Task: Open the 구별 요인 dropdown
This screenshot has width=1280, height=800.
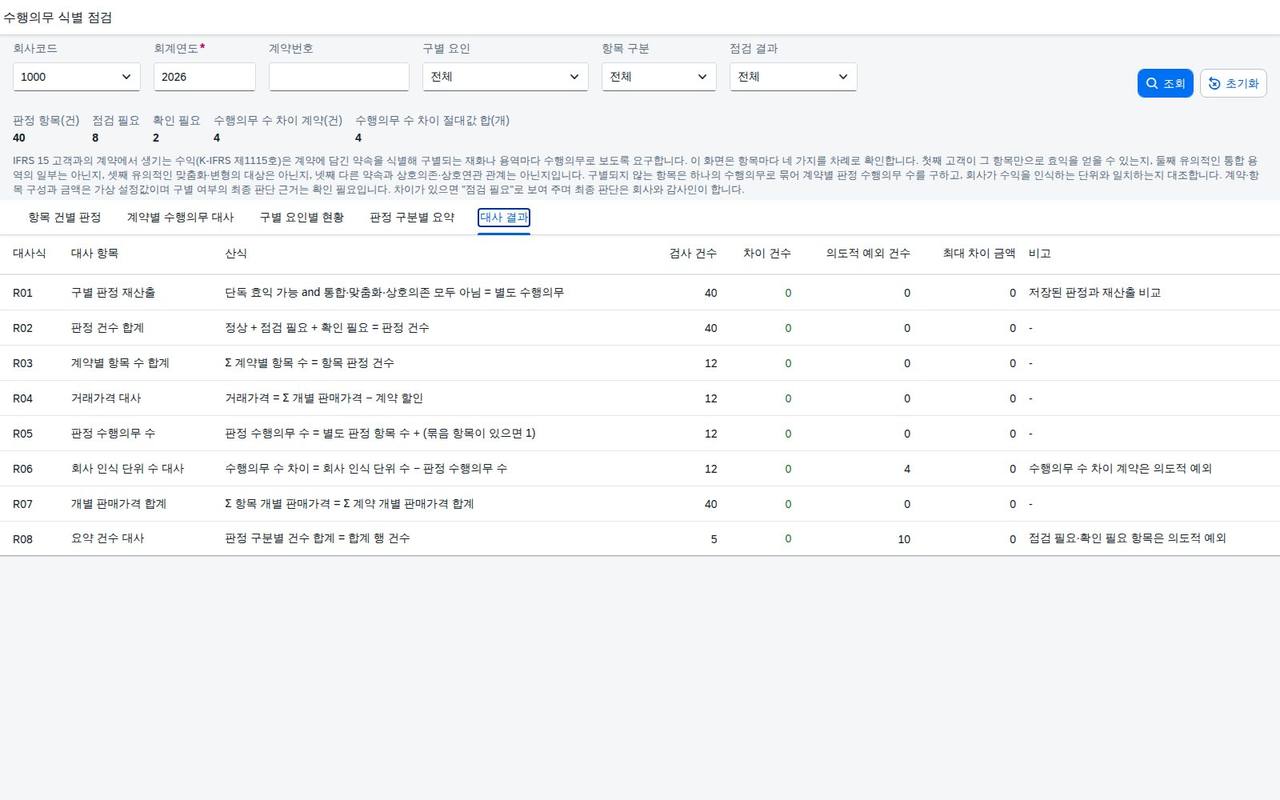Action: point(505,77)
